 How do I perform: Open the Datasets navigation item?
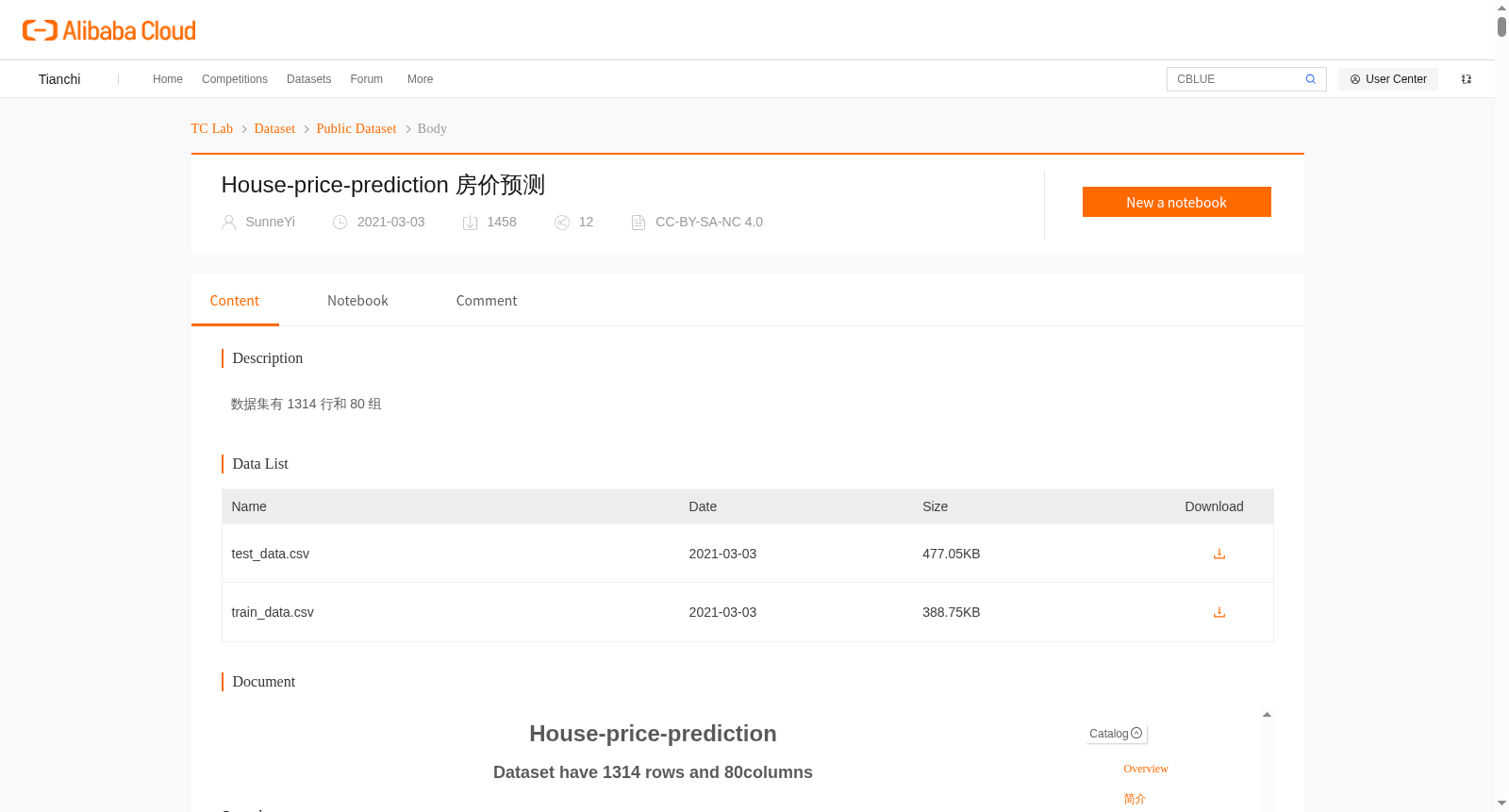[x=308, y=79]
